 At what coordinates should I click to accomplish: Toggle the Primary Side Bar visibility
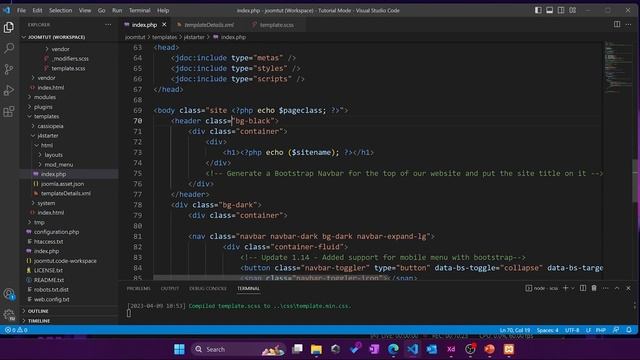click(x=538, y=10)
